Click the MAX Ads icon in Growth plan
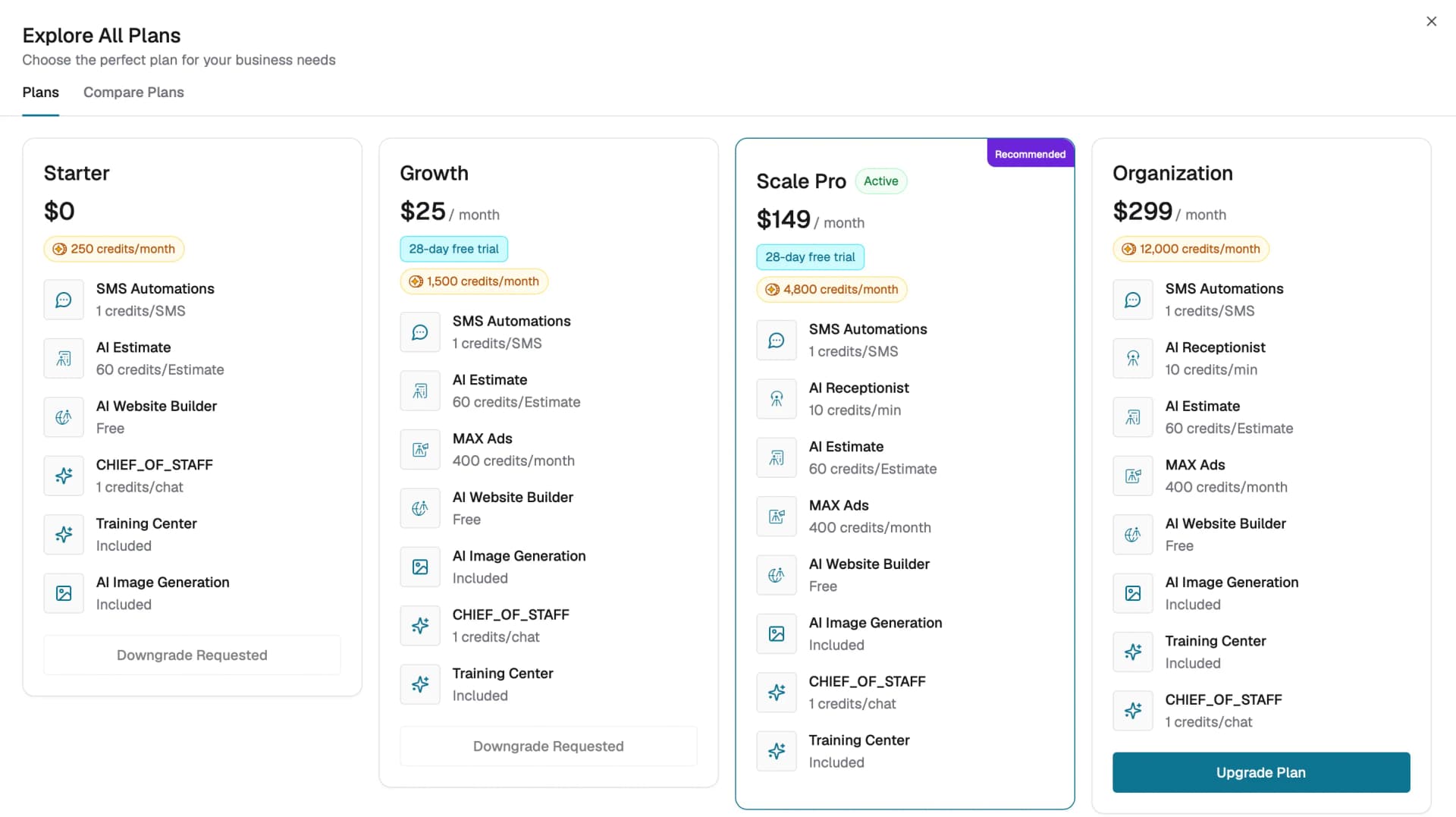This screenshot has height=817, width=1456. (x=420, y=450)
